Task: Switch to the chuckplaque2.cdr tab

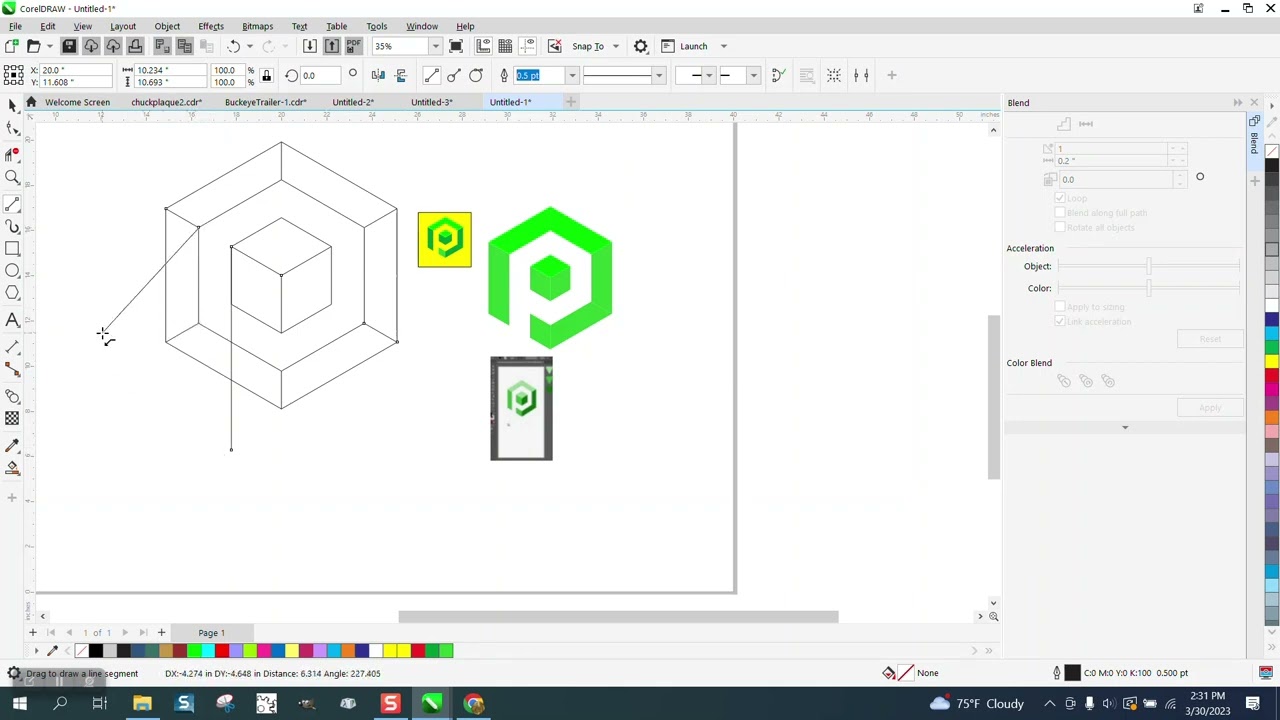Action: pos(166,102)
